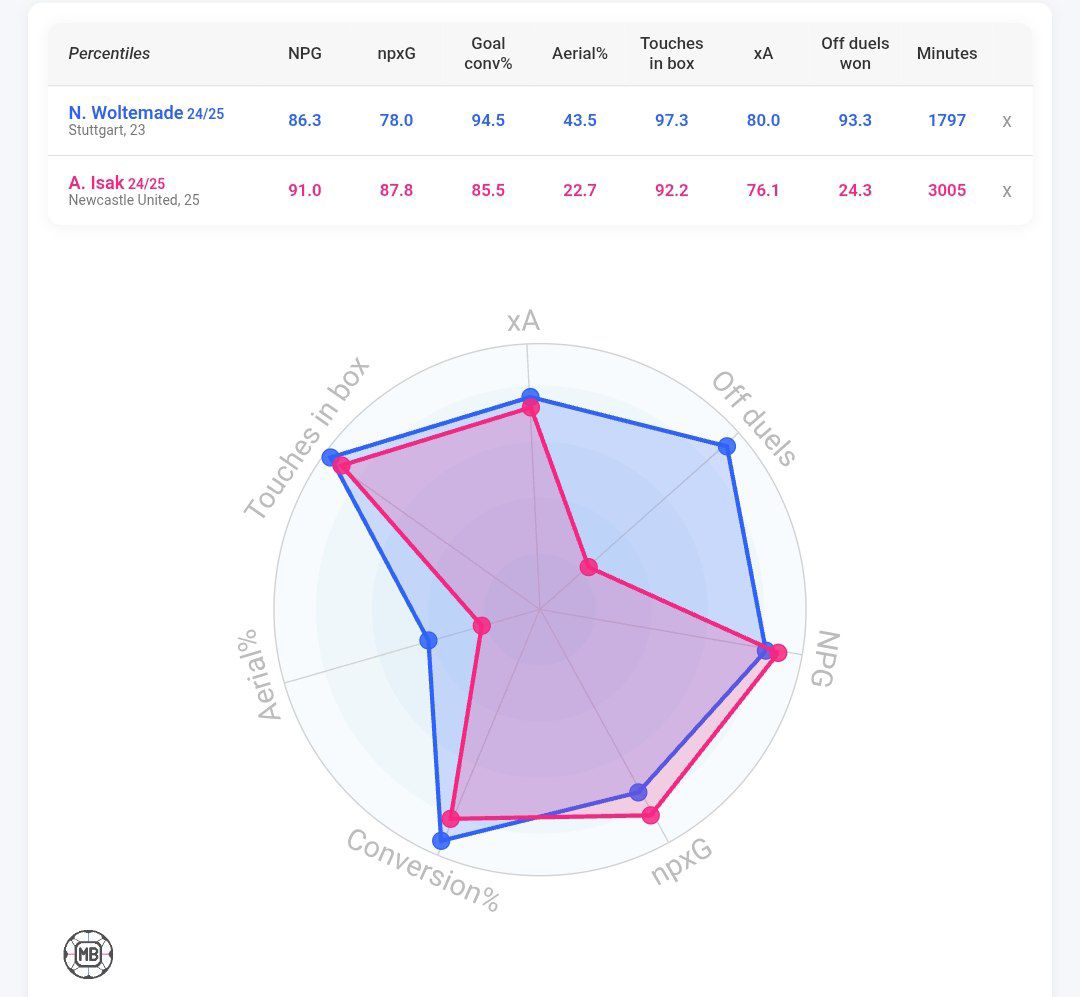
Task: Click Minutes column header
Action: (x=947, y=54)
